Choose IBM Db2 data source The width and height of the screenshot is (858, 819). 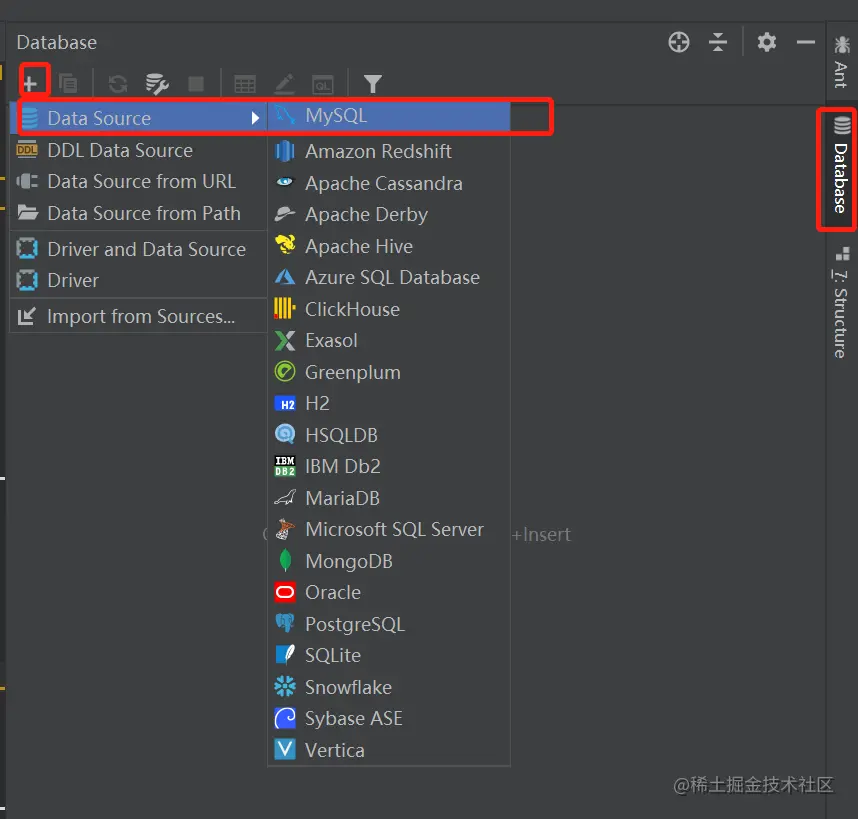389,466
